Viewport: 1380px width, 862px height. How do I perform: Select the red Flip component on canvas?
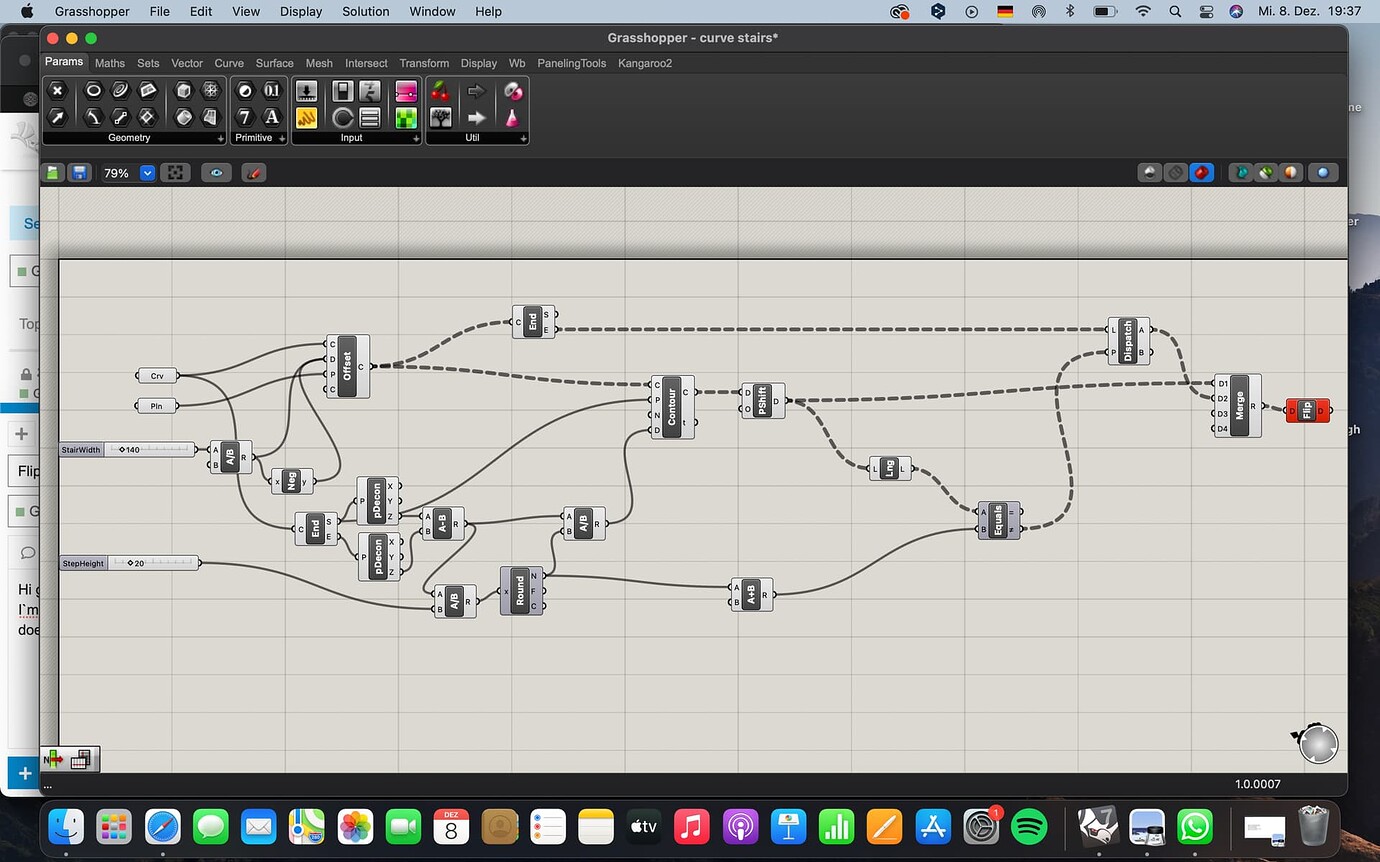tap(1308, 410)
